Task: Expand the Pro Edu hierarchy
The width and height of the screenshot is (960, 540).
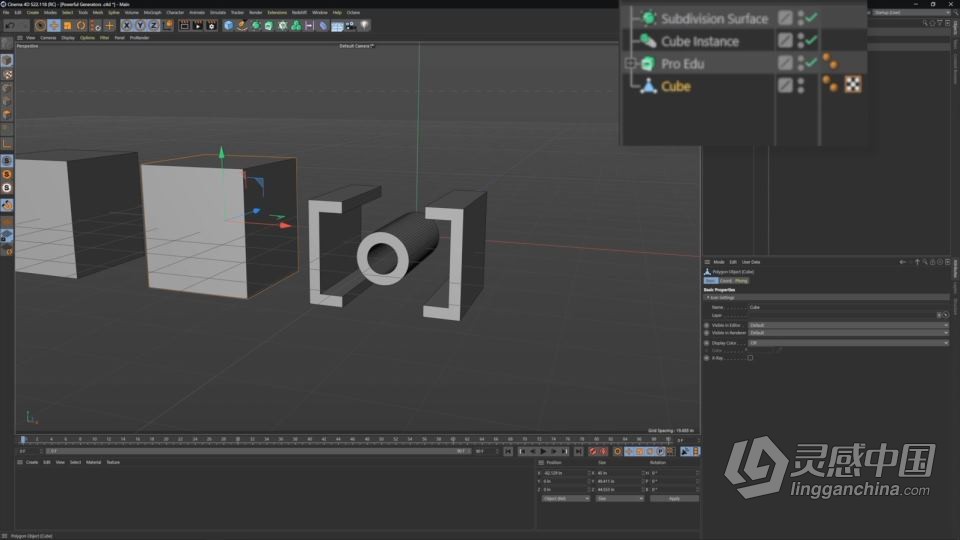Action: (x=631, y=63)
